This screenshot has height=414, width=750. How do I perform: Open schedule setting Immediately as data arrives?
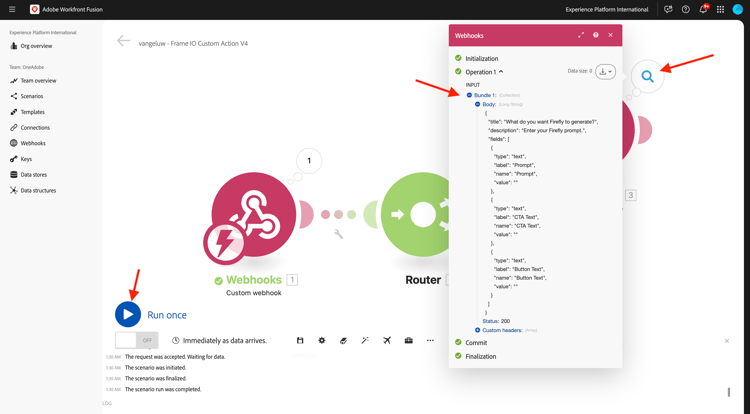pos(220,340)
